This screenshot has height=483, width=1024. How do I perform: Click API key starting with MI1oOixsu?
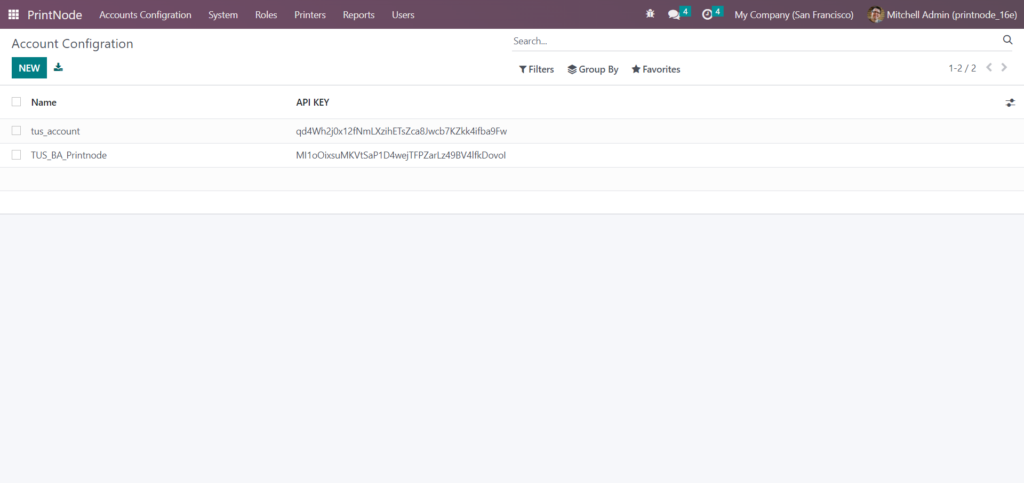click(401, 155)
